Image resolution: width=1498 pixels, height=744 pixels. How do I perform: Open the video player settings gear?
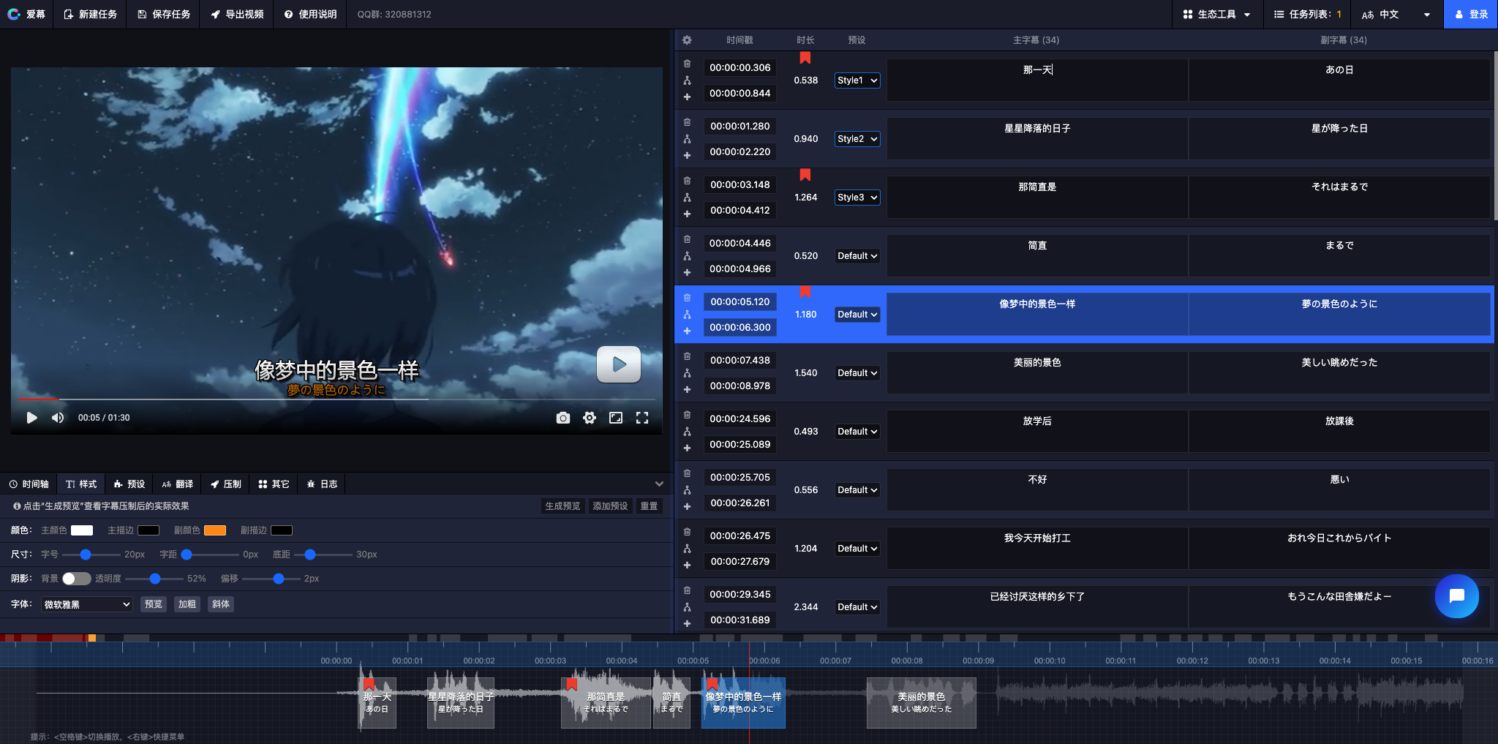(590, 418)
